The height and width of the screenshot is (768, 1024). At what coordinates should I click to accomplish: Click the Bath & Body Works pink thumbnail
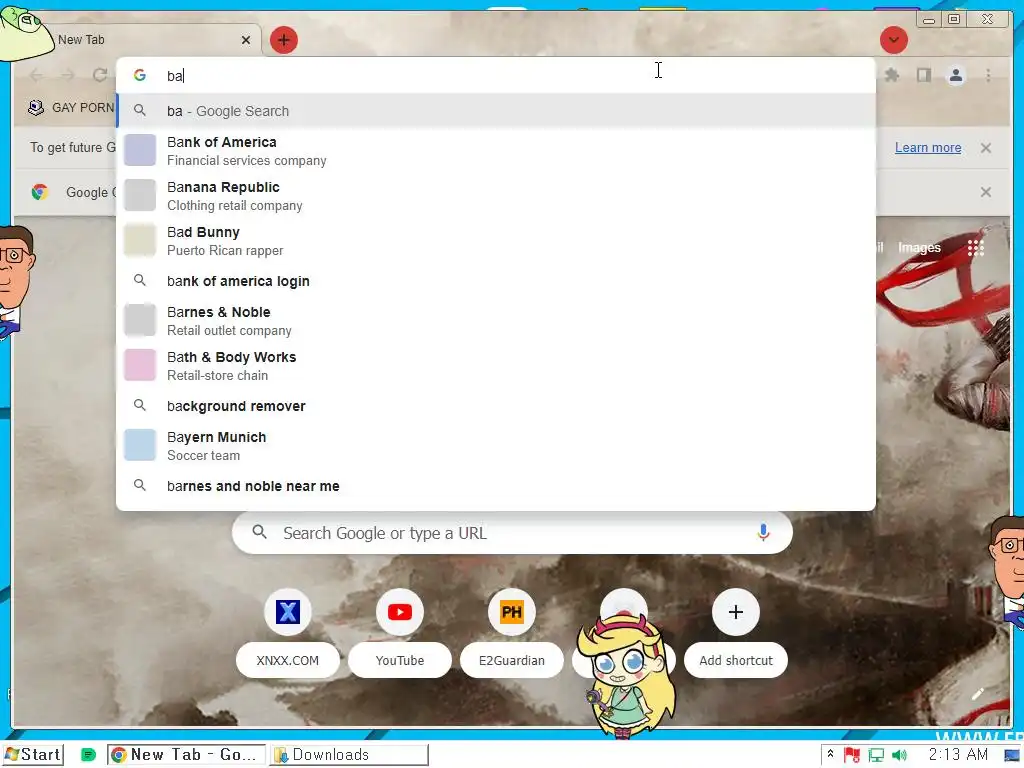[140, 365]
